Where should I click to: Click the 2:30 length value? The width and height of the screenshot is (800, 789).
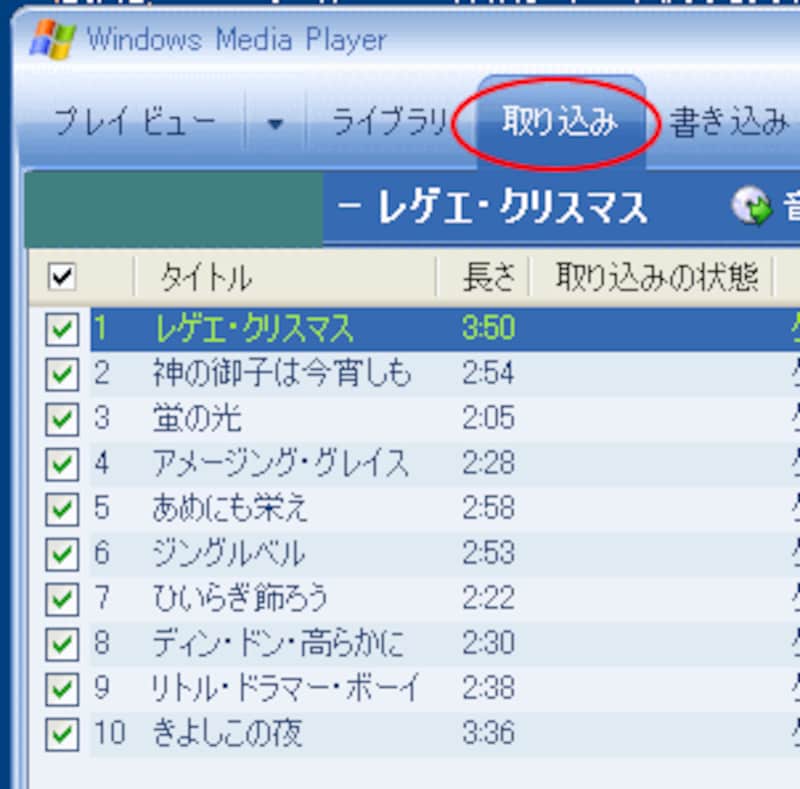click(x=488, y=643)
